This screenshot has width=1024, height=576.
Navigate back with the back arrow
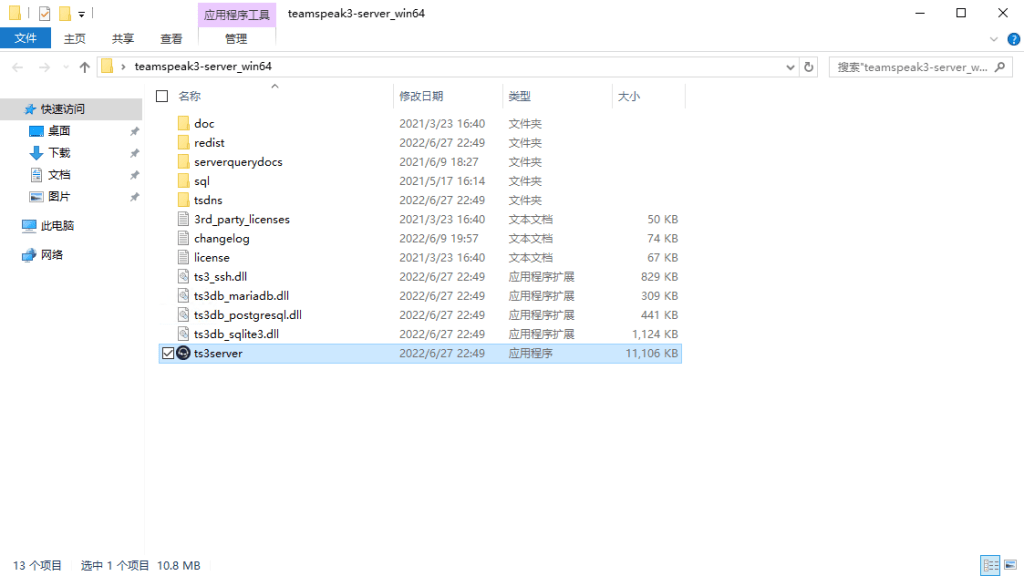(x=17, y=68)
